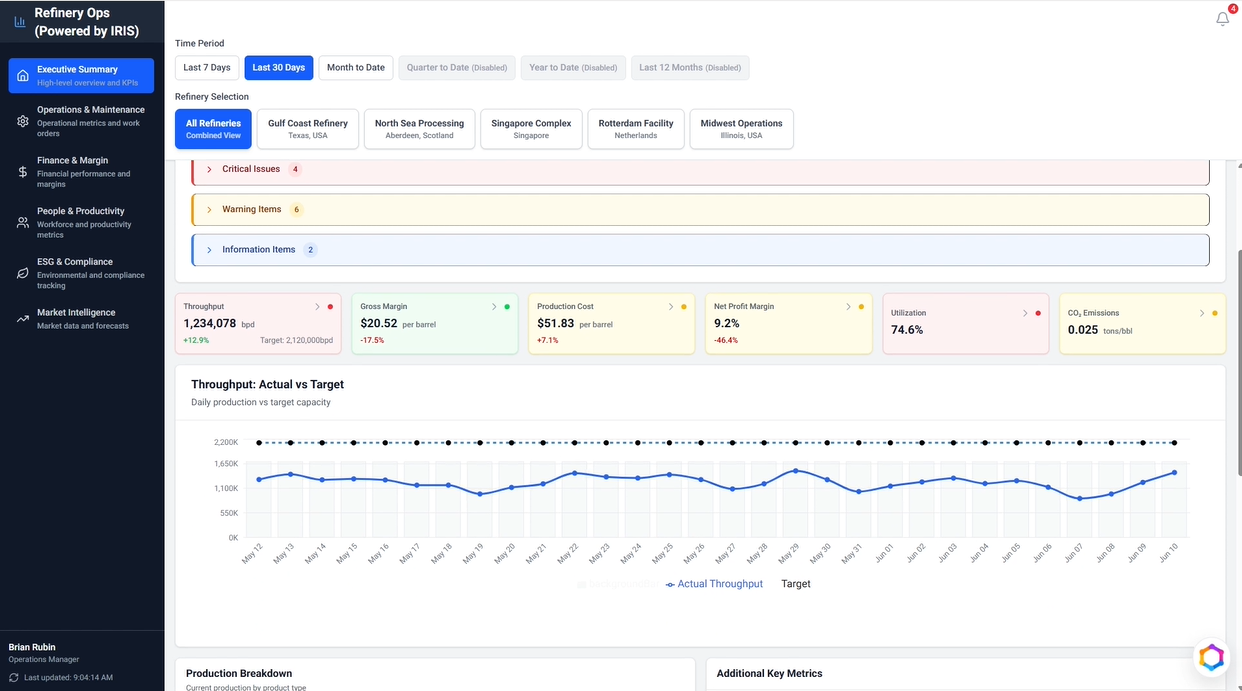The width and height of the screenshot is (1242, 691).
Task: Open Utilization card details chevron
Action: (x=1025, y=313)
